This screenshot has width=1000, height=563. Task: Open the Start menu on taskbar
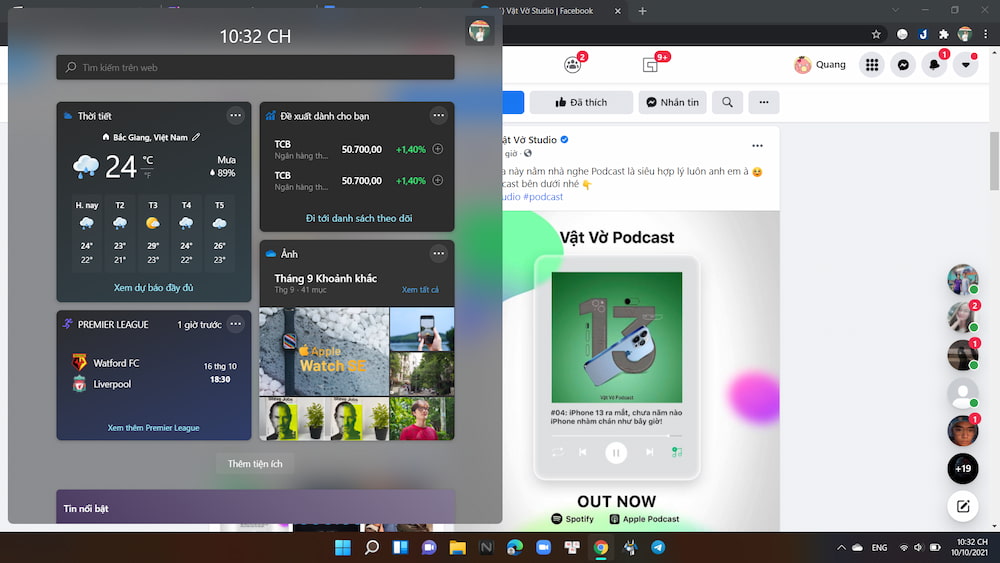342,547
